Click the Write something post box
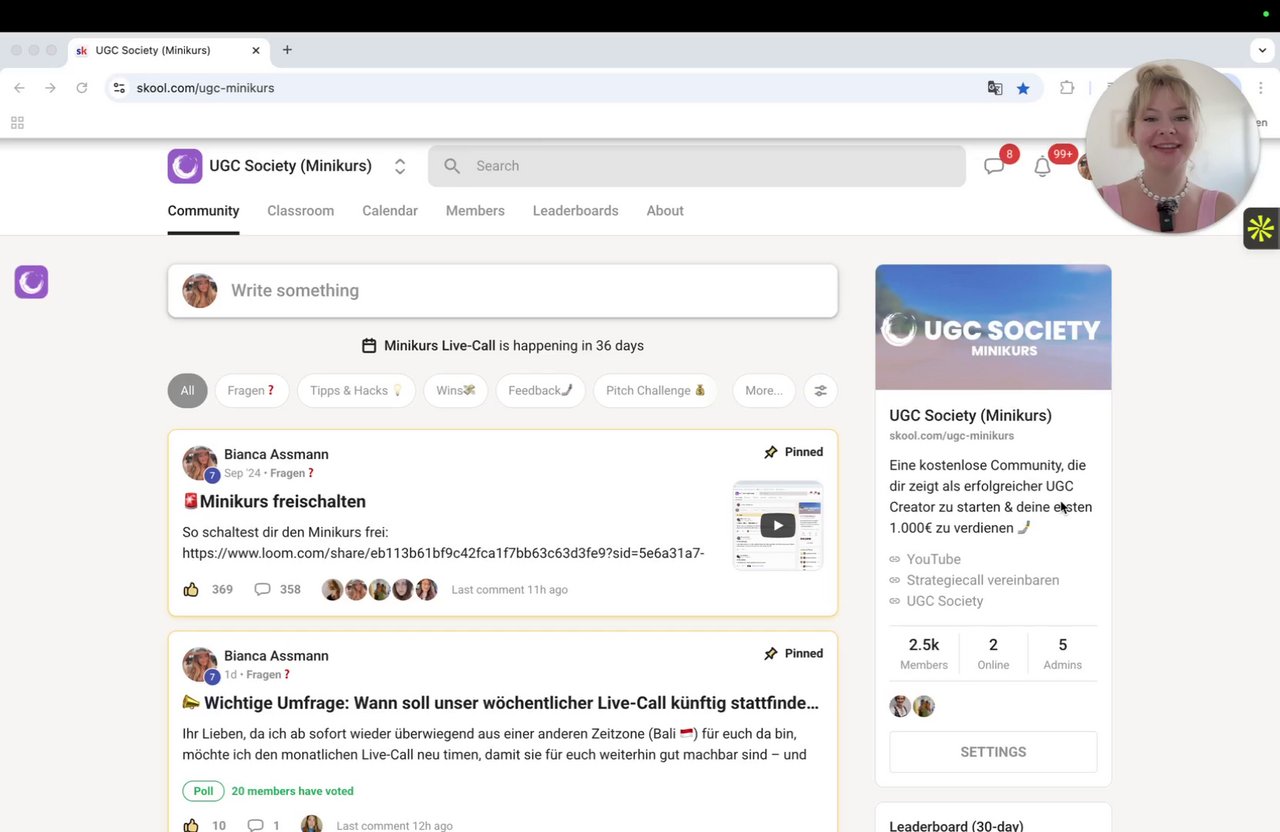This screenshot has height=832, width=1280. pos(503,291)
